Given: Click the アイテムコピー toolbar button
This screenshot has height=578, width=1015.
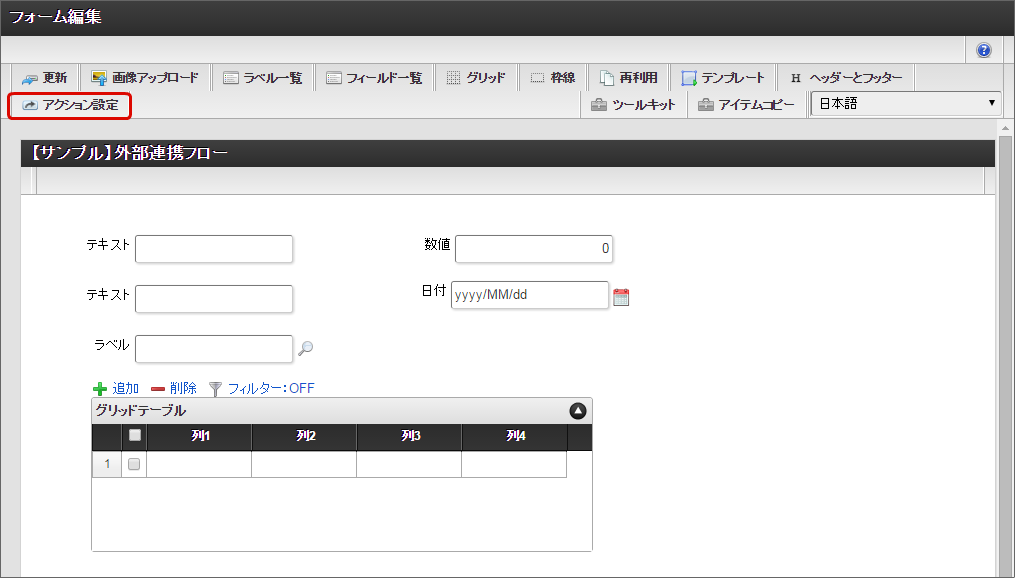Looking at the screenshot, I should tap(746, 105).
